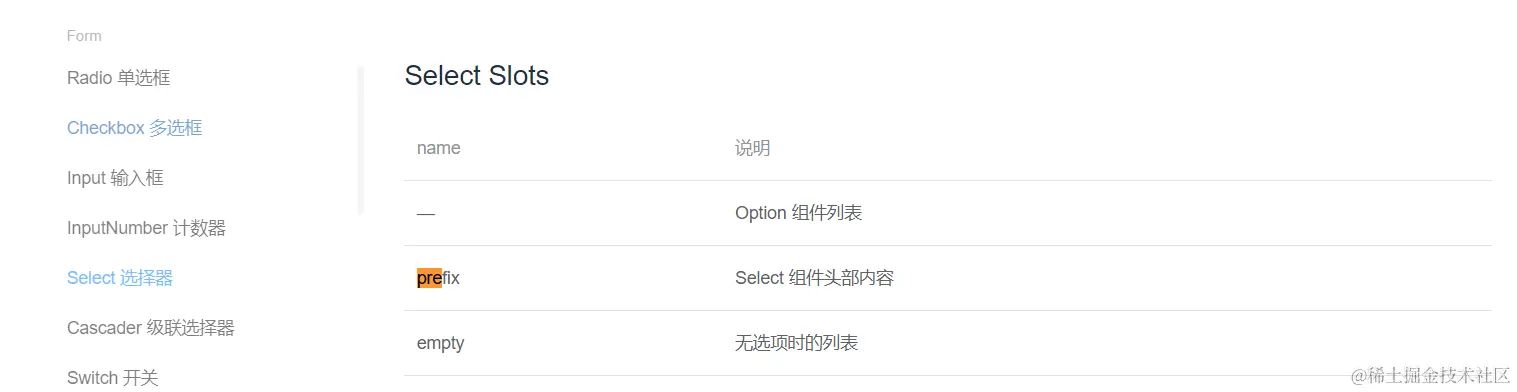
Task: Click the name column header
Action: coord(438,148)
